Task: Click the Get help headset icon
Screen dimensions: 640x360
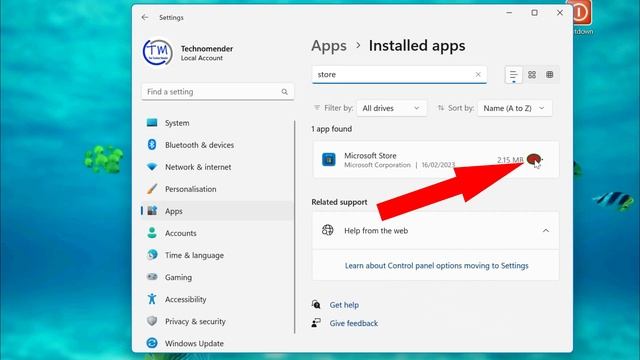Action: point(316,304)
